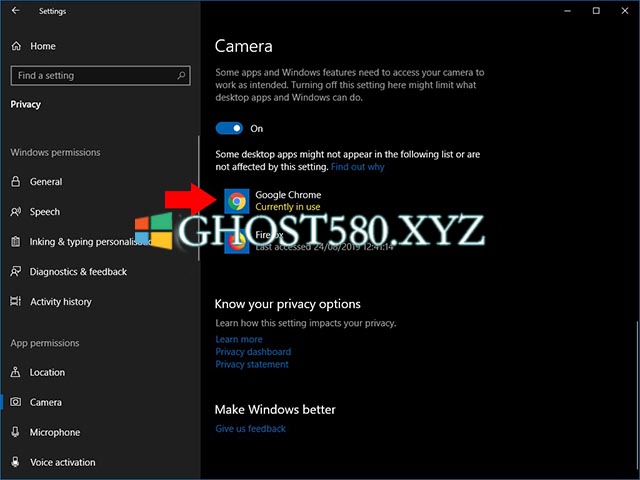Screen dimensions: 640x480
Task: Open the General privacy page
Action: pos(46,182)
